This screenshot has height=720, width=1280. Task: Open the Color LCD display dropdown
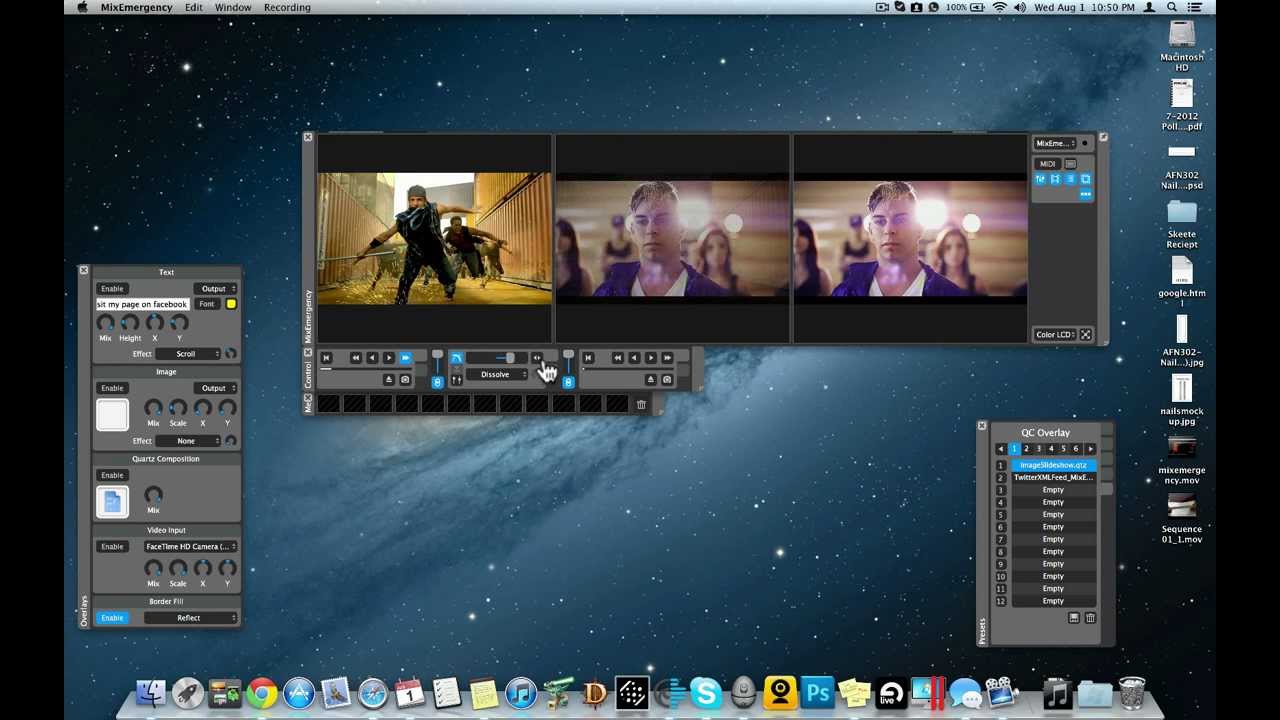pos(1056,335)
